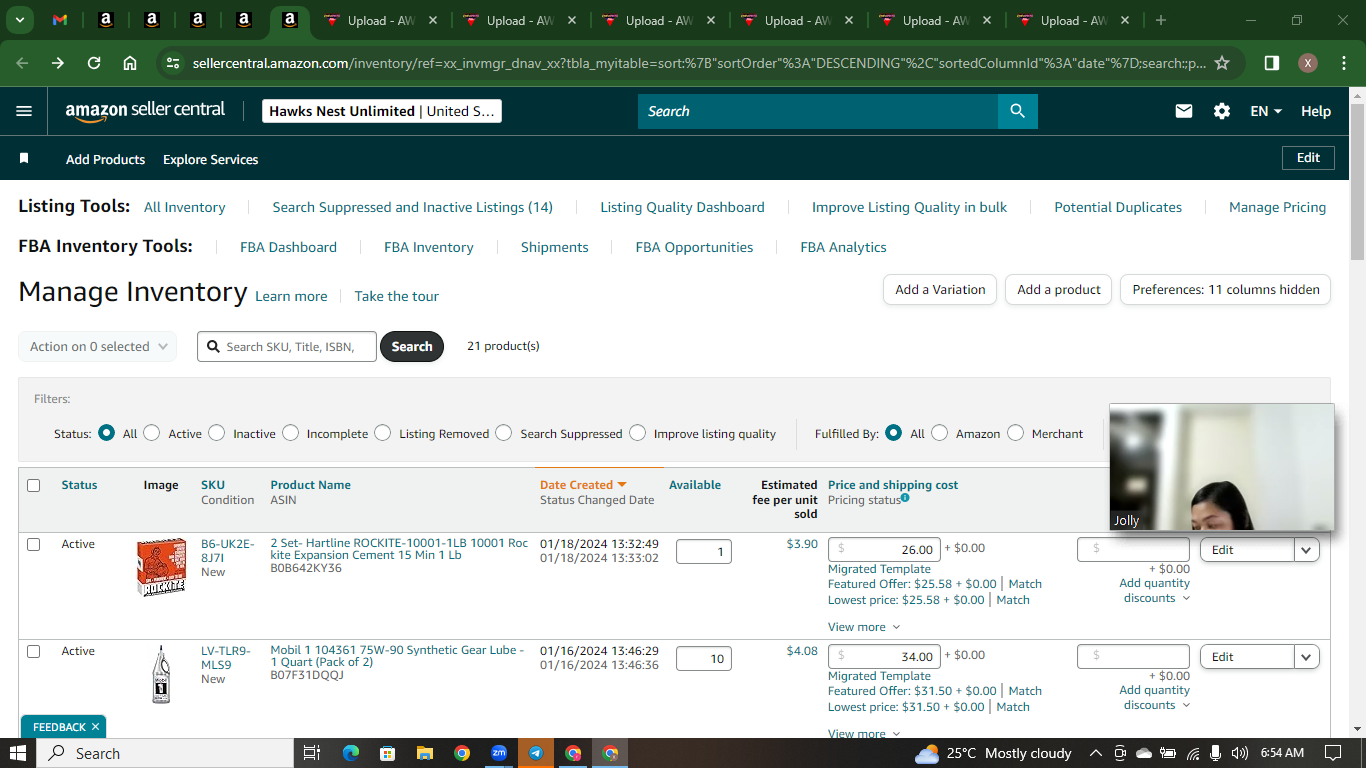Open buyer messages envelope icon
Screen dimensions: 1366x768
[x=1184, y=111]
